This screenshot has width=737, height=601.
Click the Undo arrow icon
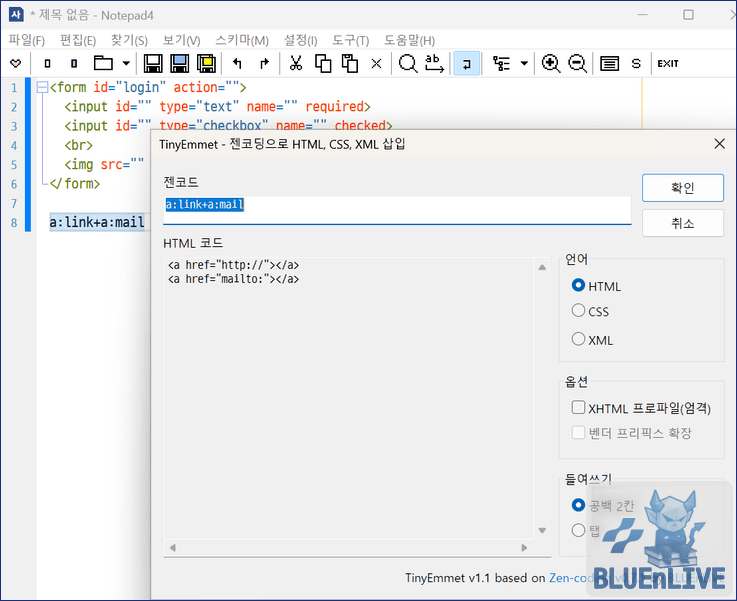point(237,63)
